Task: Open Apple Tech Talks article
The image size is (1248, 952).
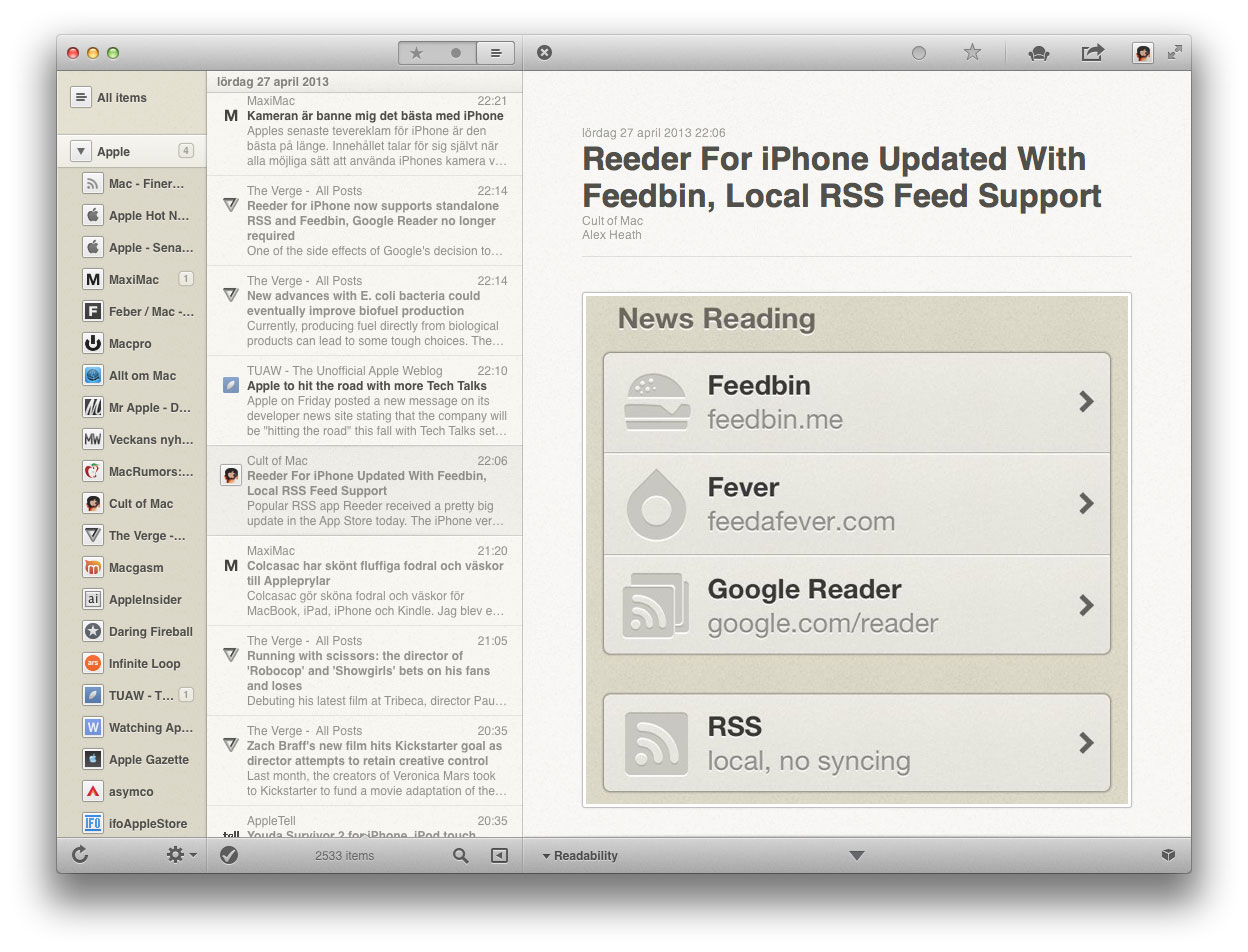Action: coord(364,401)
